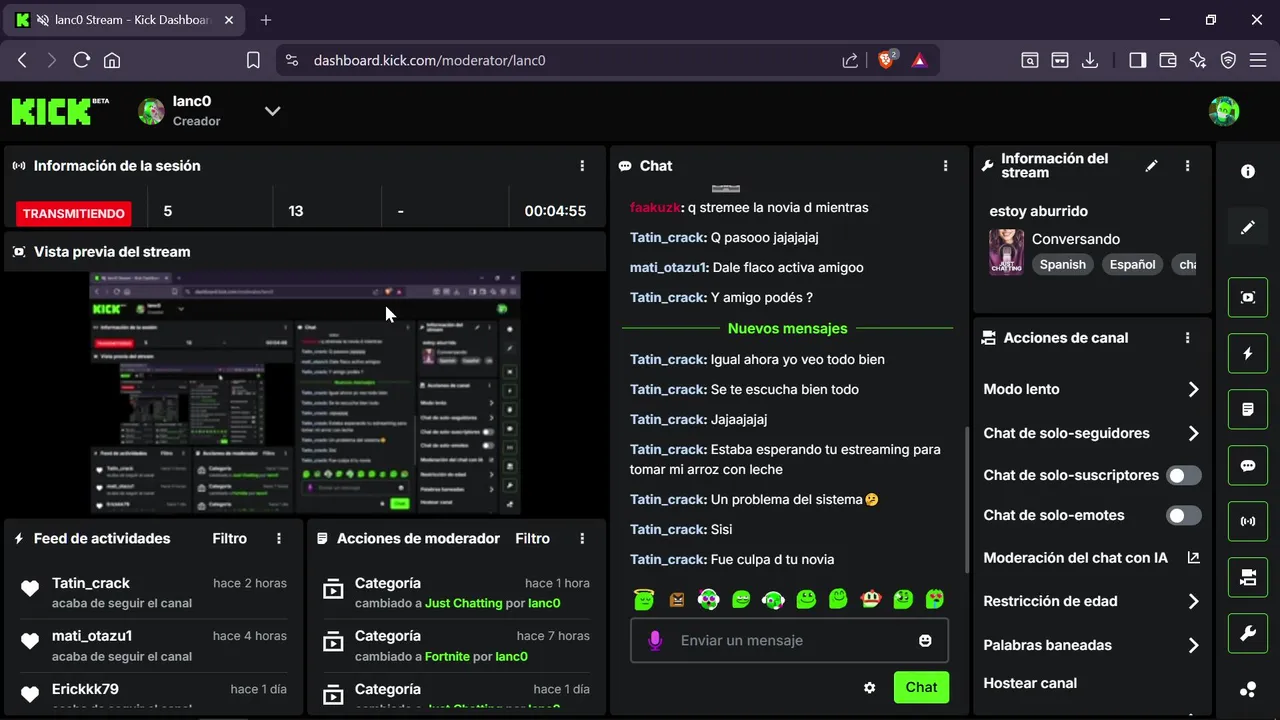The width and height of the screenshot is (1280, 720).
Task: Reload the page
Action: (x=82, y=60)
